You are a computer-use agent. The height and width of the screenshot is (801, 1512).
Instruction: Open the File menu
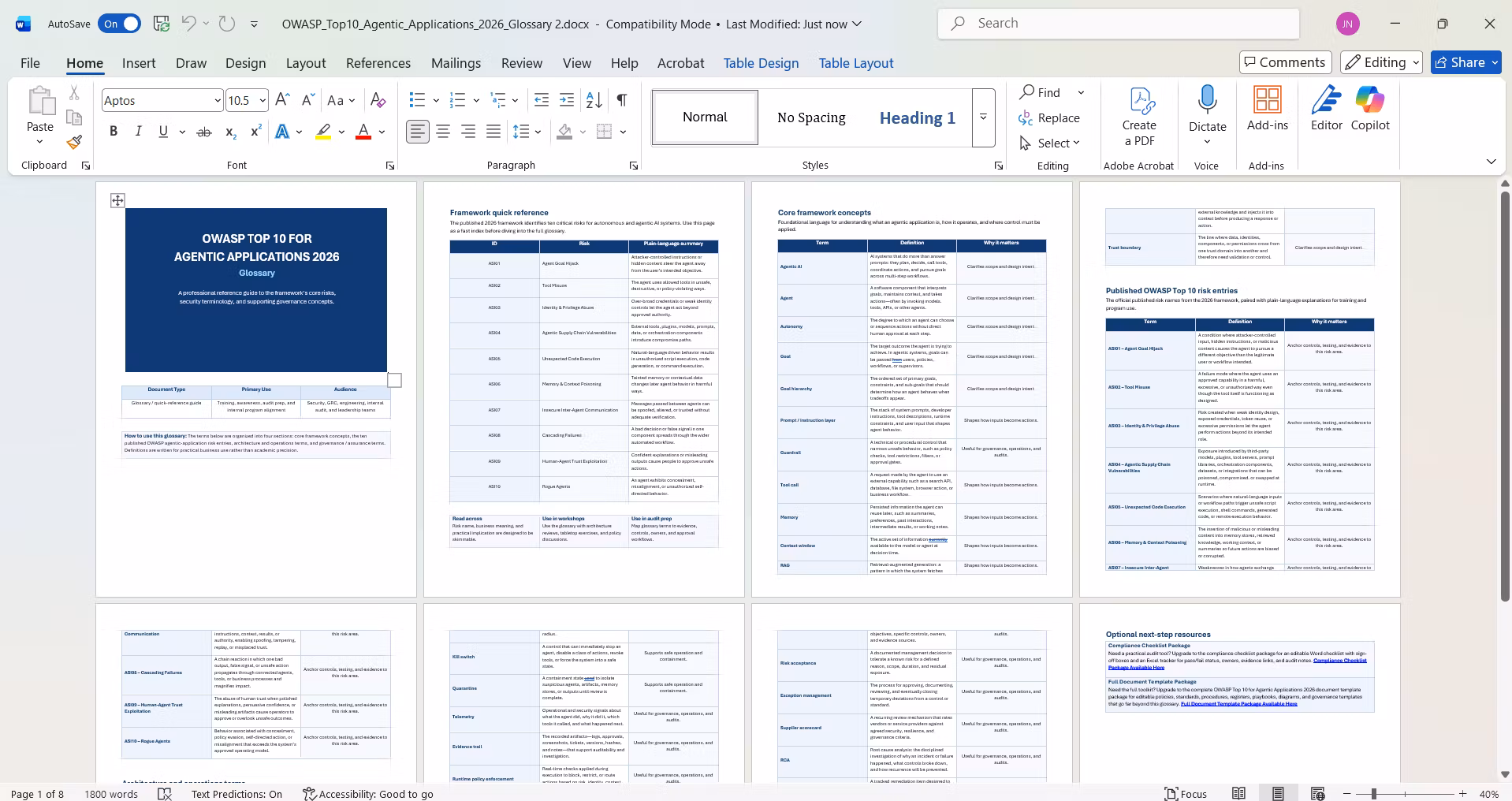click(x=30, y=63)
